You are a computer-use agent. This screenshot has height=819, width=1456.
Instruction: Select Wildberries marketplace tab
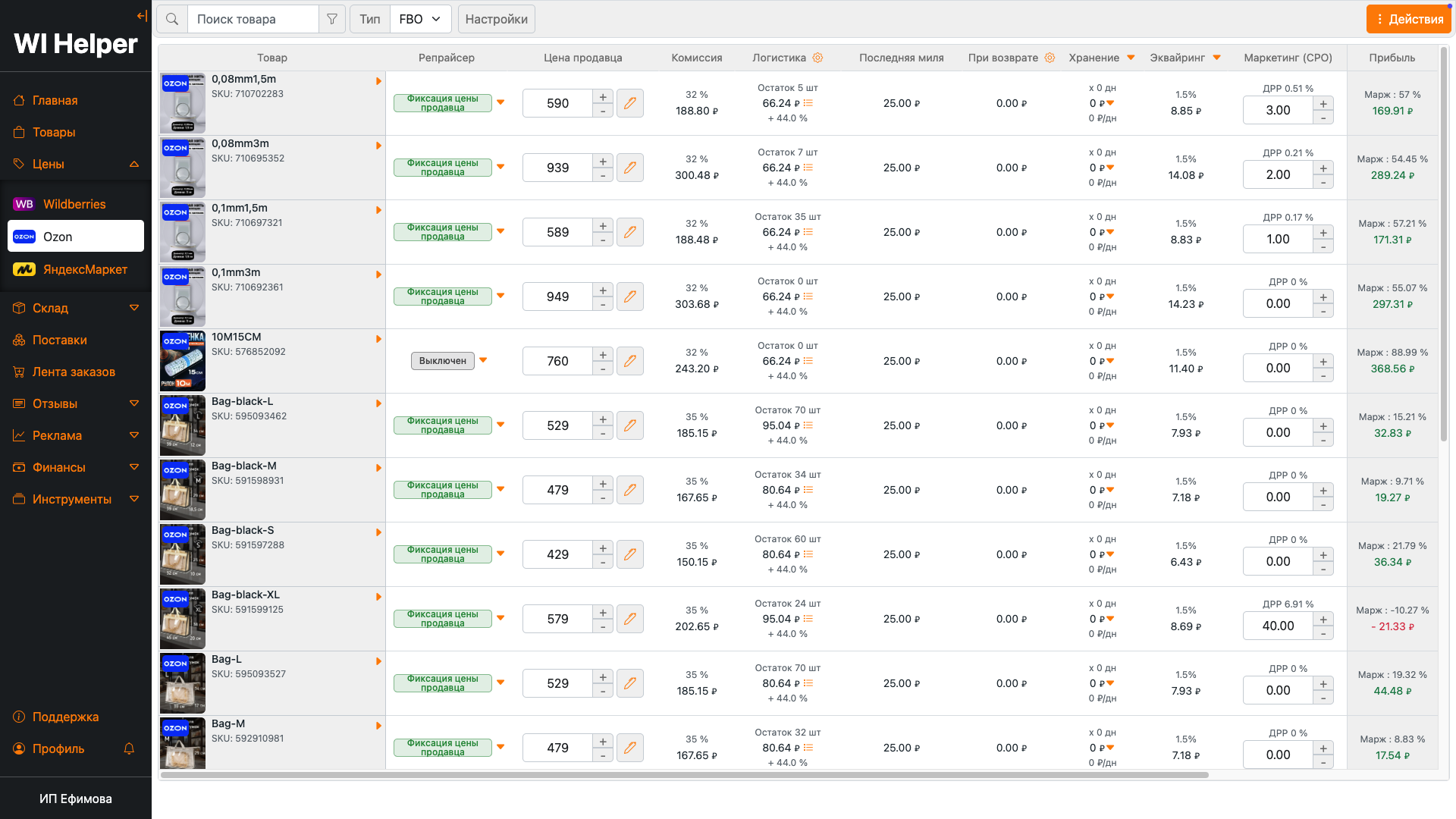pos(74,204)
